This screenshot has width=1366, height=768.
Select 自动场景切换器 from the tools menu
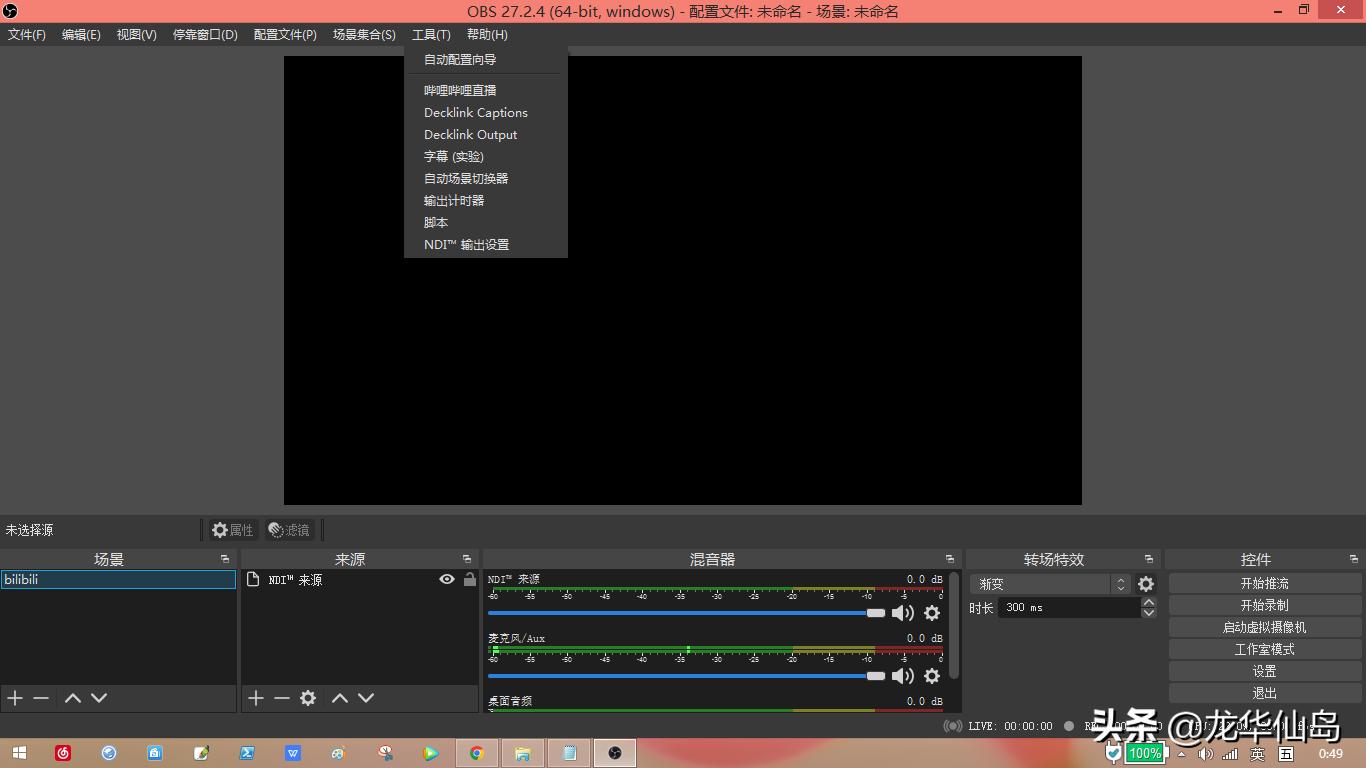[x=466, y=178]
